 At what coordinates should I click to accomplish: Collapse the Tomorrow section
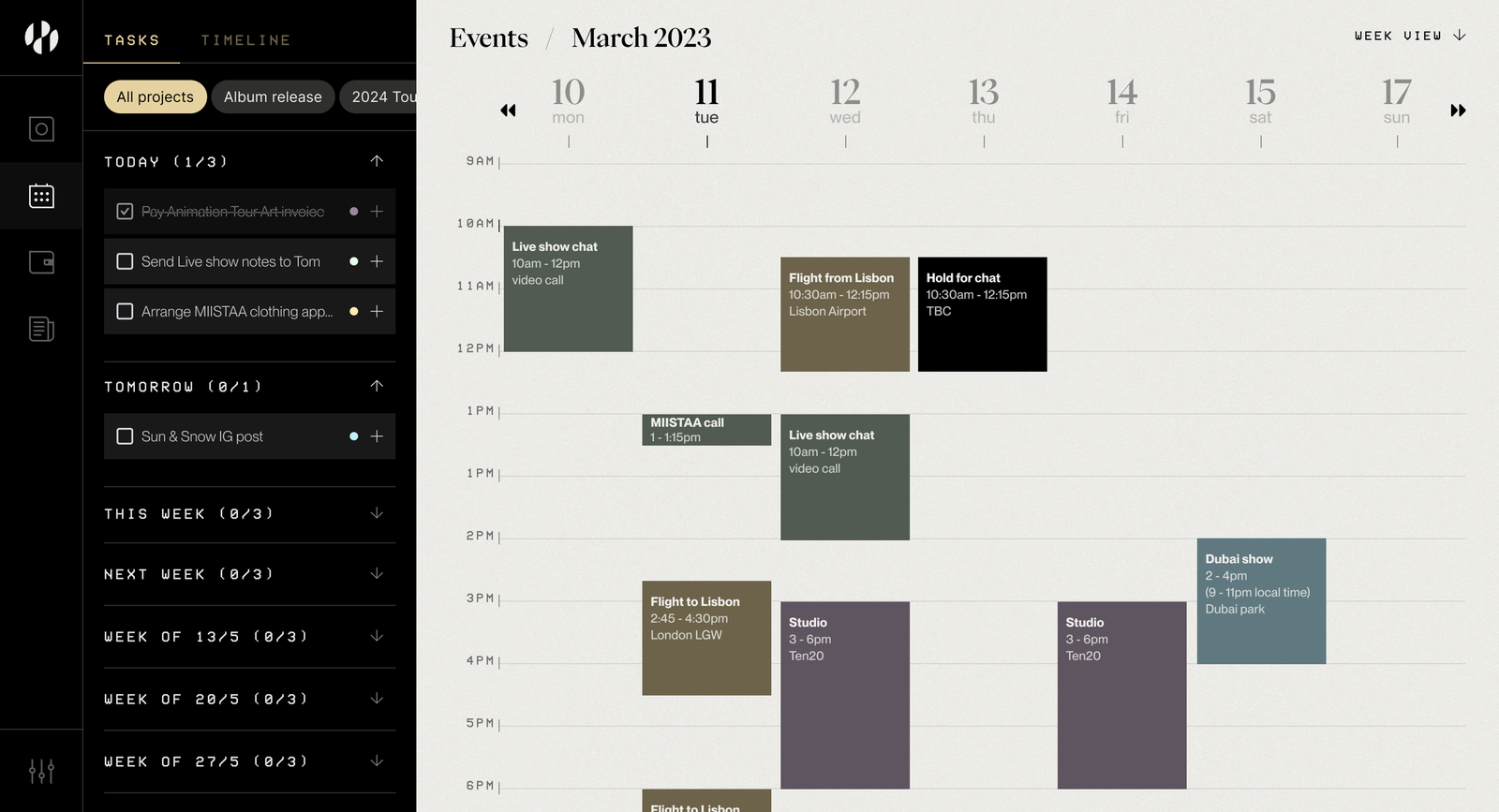377,386
